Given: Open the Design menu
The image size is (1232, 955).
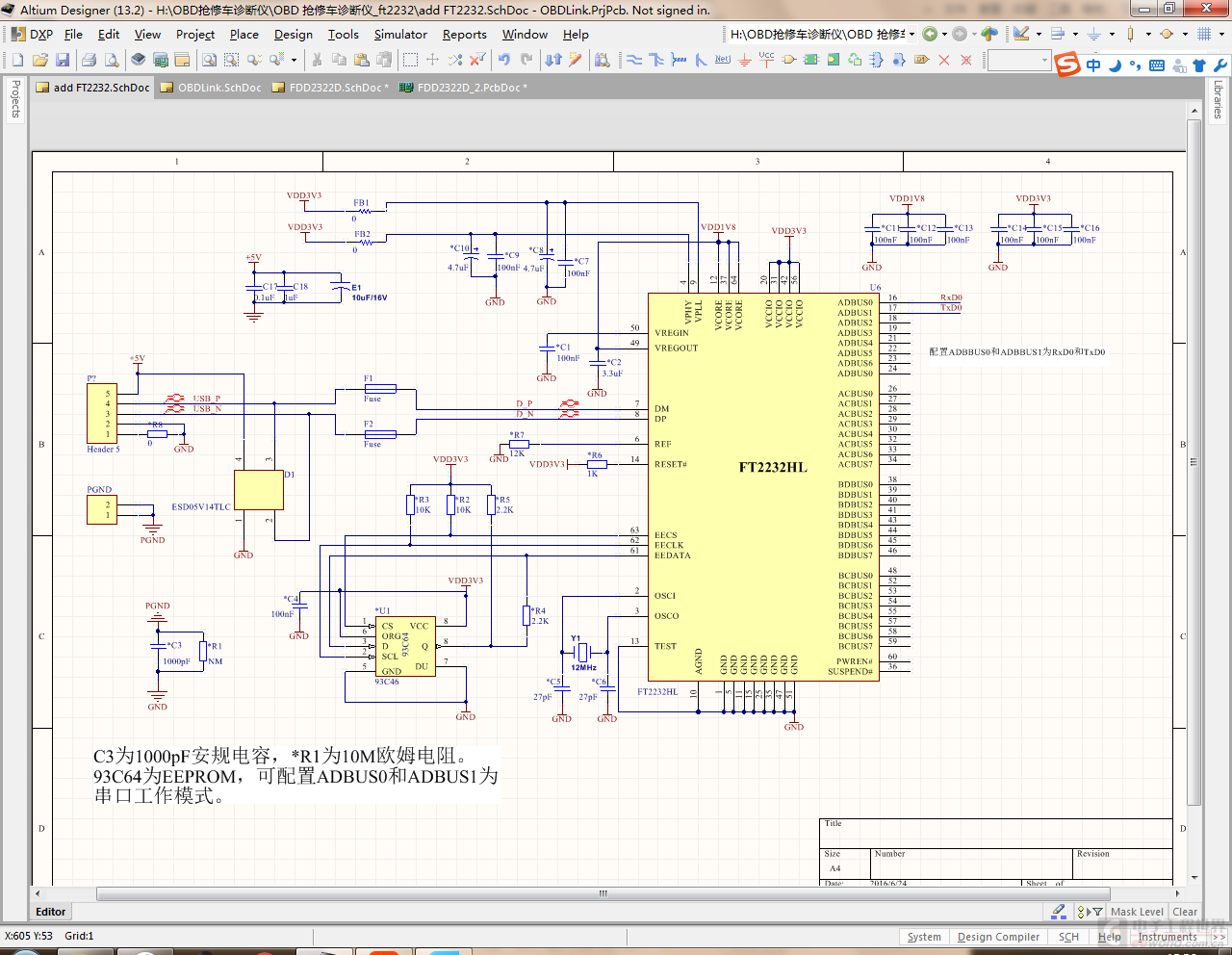Looking at the screenshot, I should [x=294, y=34].
